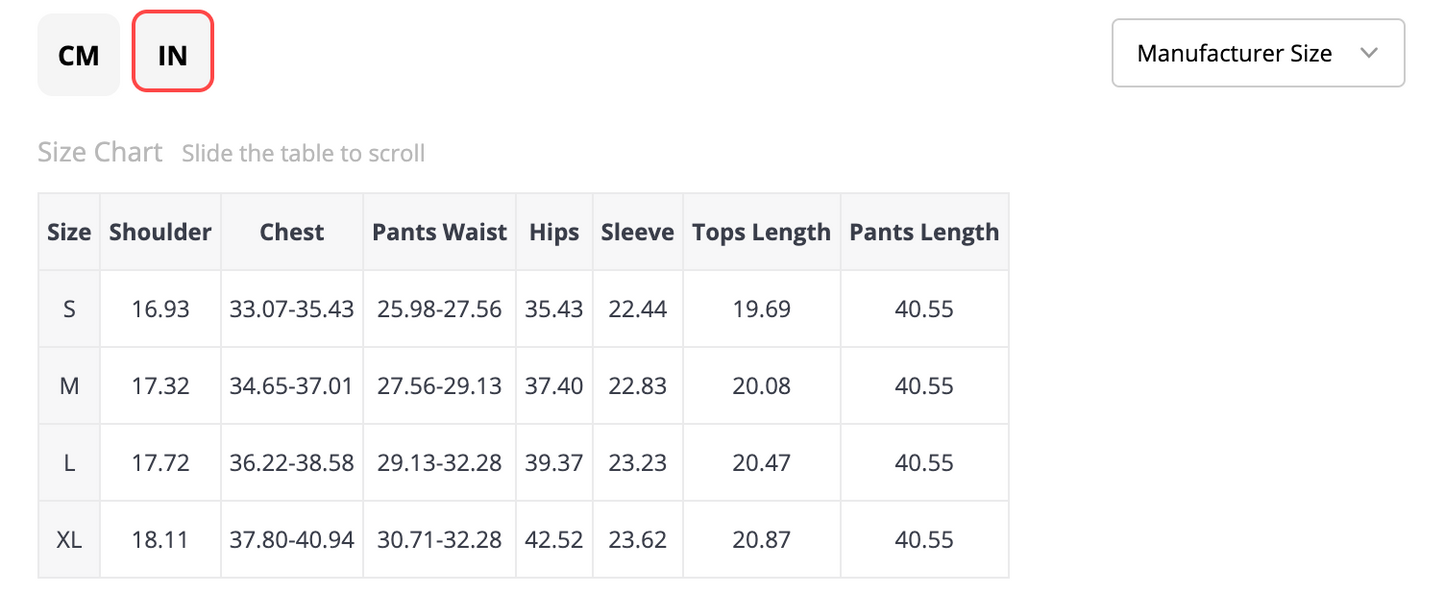
Task: Click the Hips column header
Action: (554, 232)
